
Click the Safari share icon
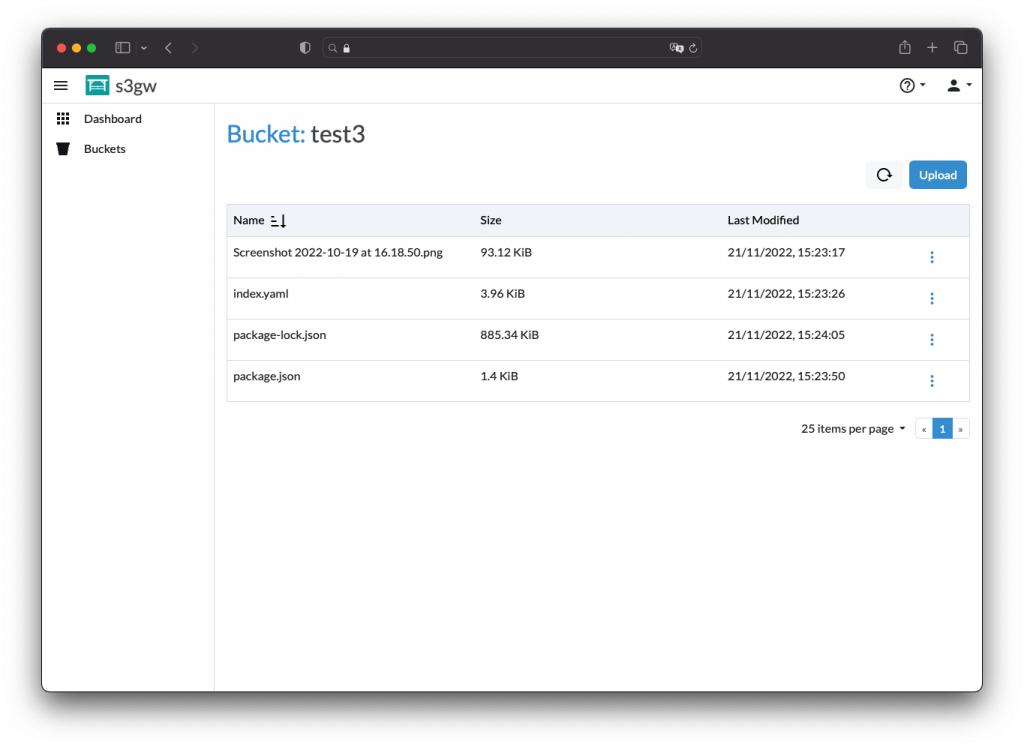click(904, 48)
